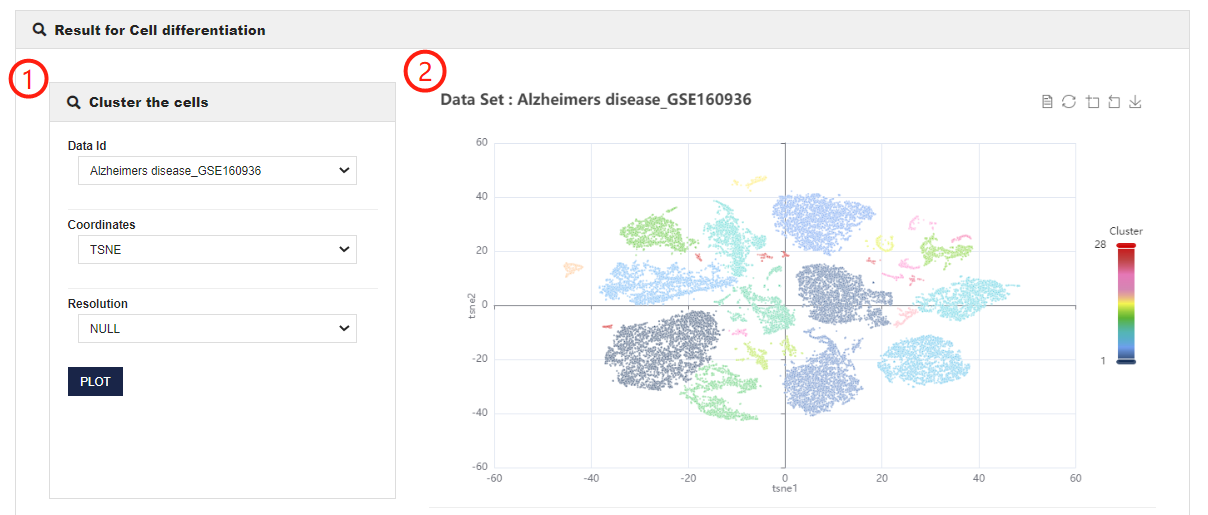The height and width of the screenshot is (515, 1208).
Task: Click magnifier icon beside Result for Cell differentiation
Action: pos(40,30)
